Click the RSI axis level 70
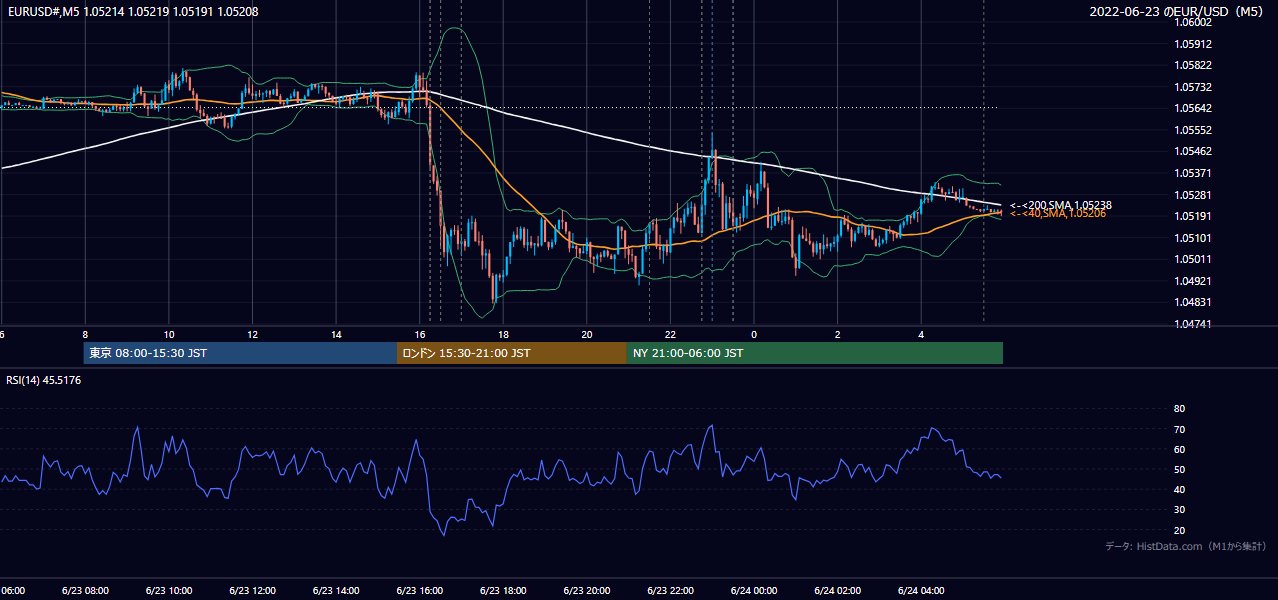Screen dimensions: 1278x600 click(x=1179, y=429)
